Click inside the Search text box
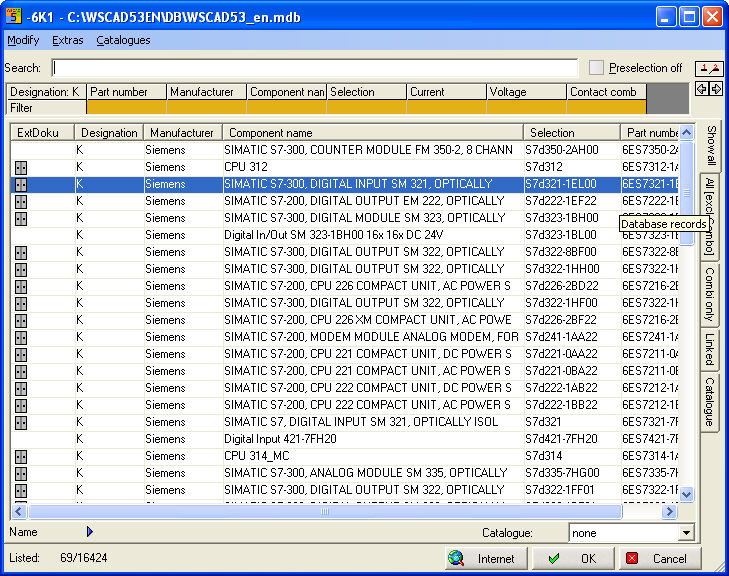Screen dimensions: 729x576 pyautogui.click(x=315, y=68)
